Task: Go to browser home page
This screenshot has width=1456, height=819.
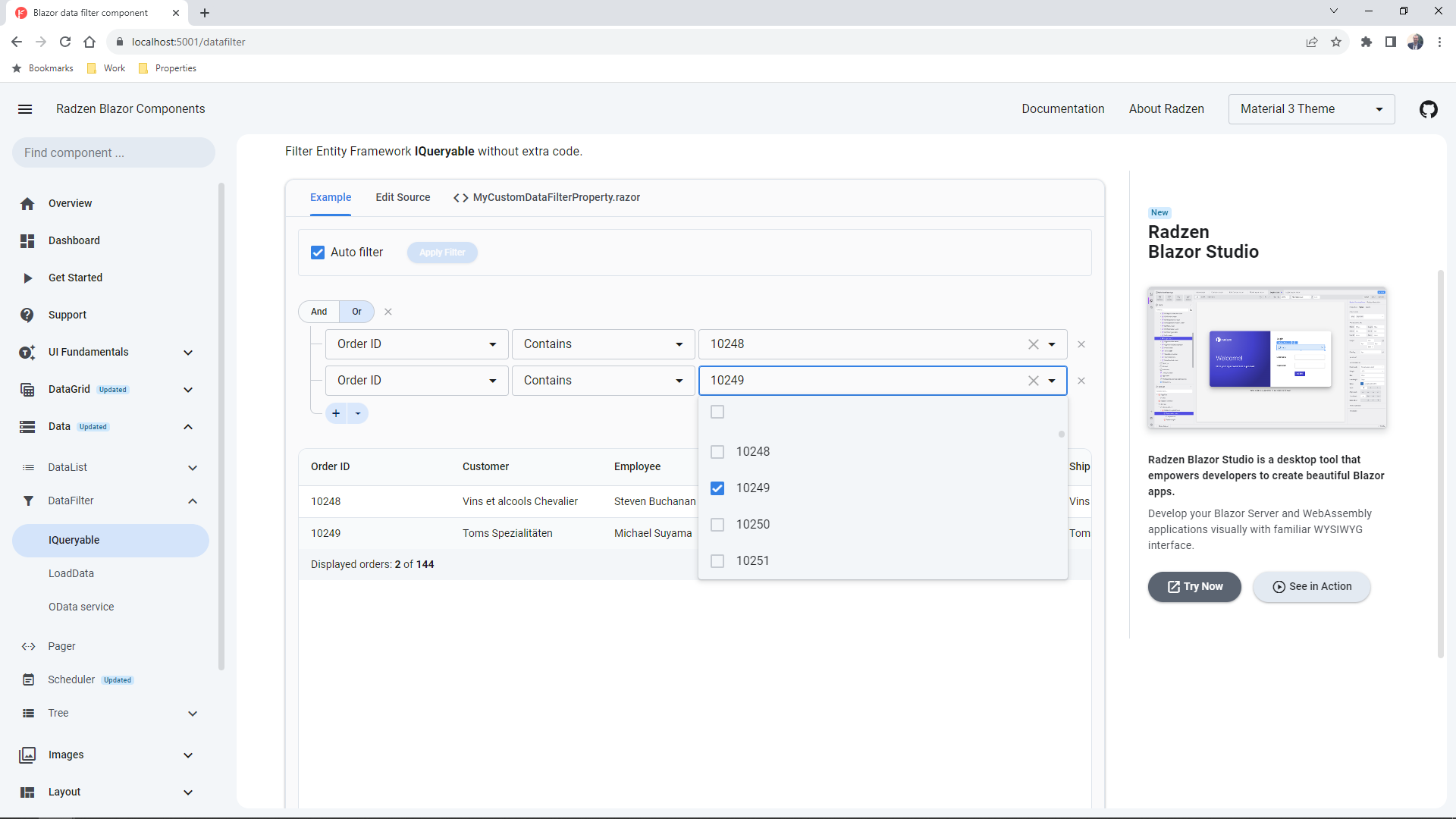Action: click(89, 42)
